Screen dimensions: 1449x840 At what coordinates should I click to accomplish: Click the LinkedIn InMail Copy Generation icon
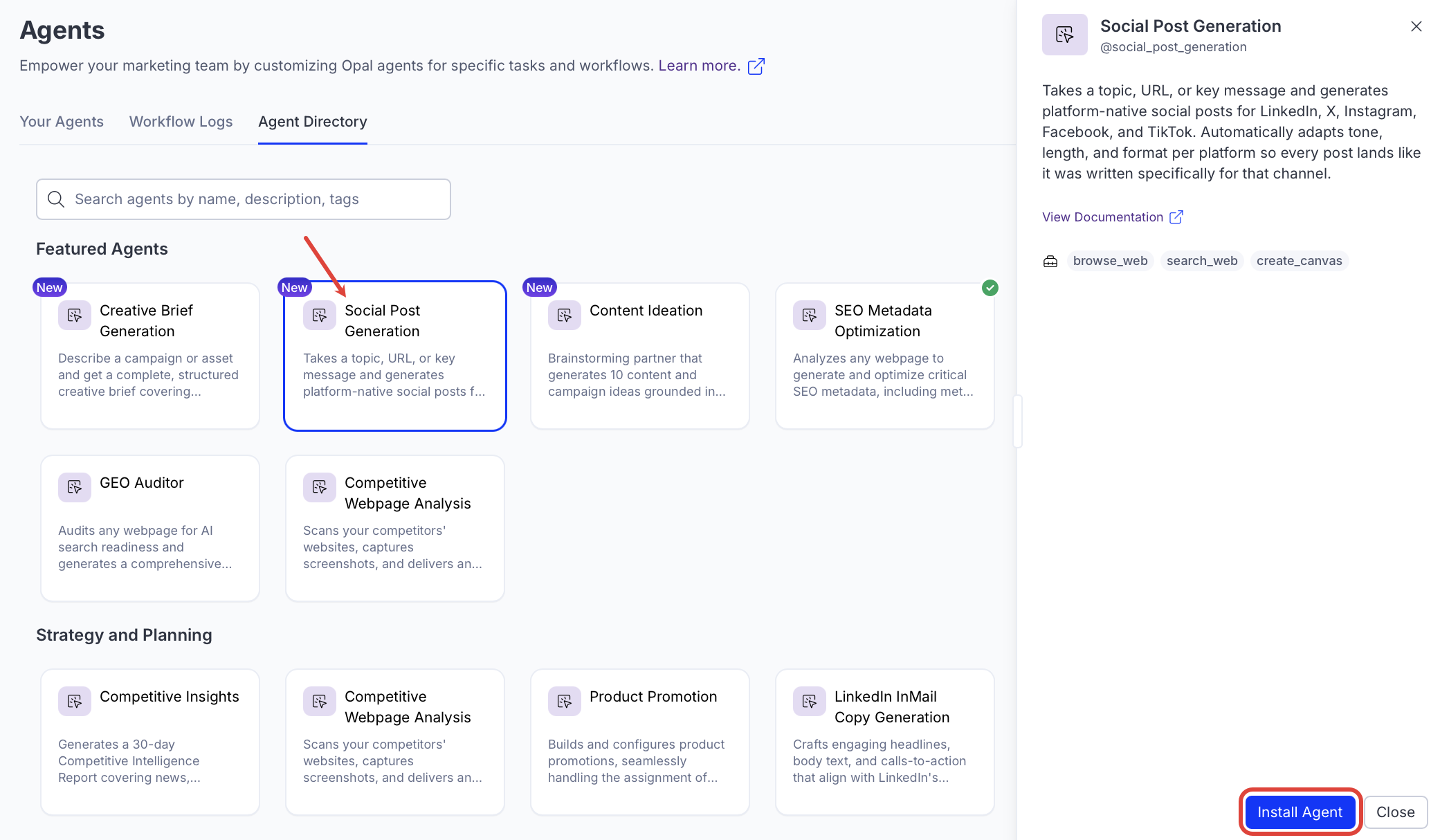(x=810, y=702)
